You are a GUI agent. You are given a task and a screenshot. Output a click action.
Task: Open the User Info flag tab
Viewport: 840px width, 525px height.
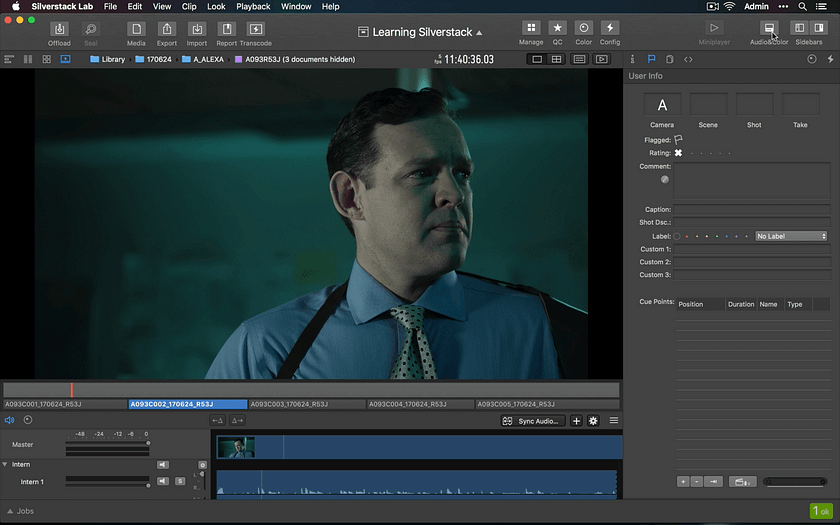tap(651, 59)
